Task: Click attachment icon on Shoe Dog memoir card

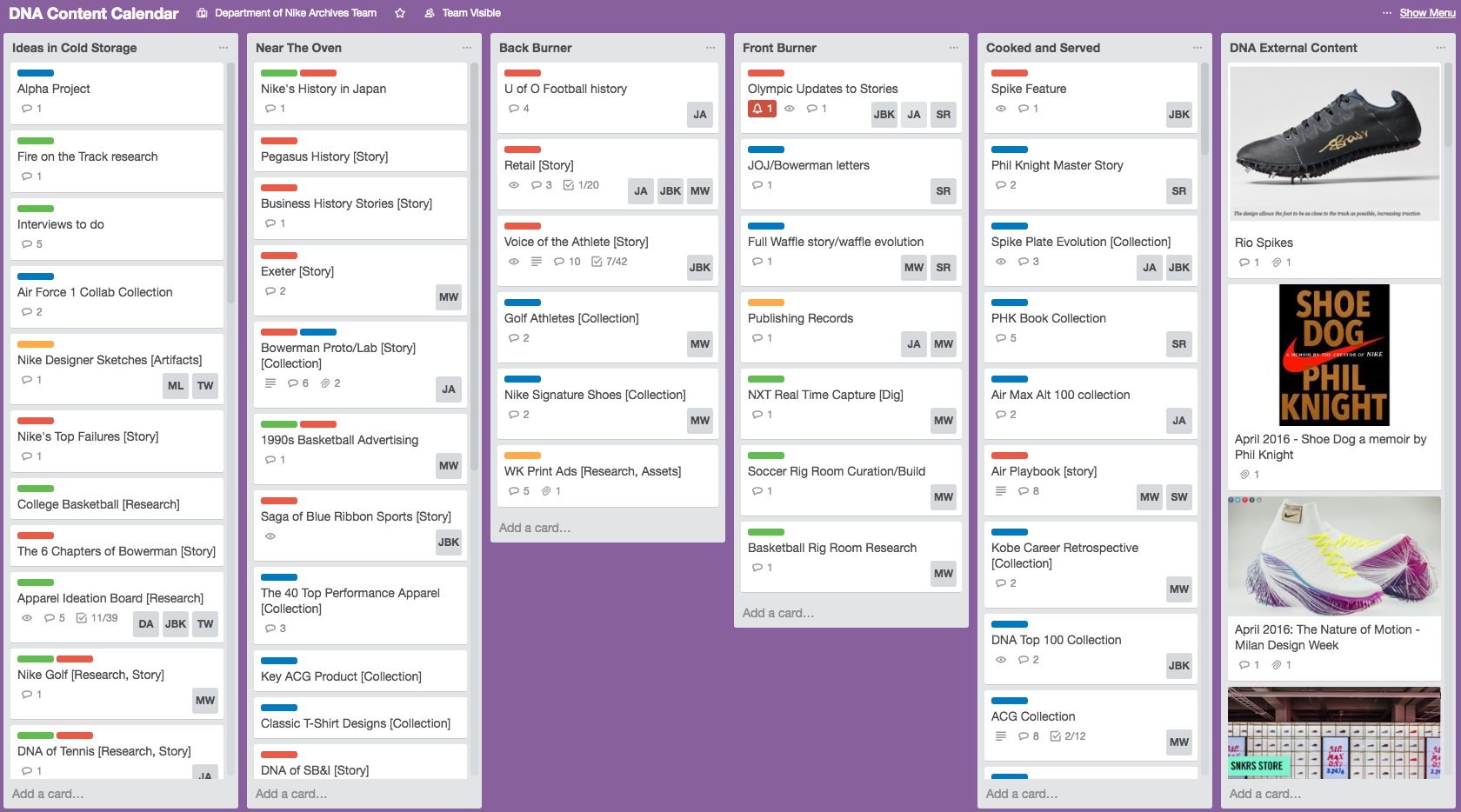Action: pyautogui.click(x=1244, y=475)
